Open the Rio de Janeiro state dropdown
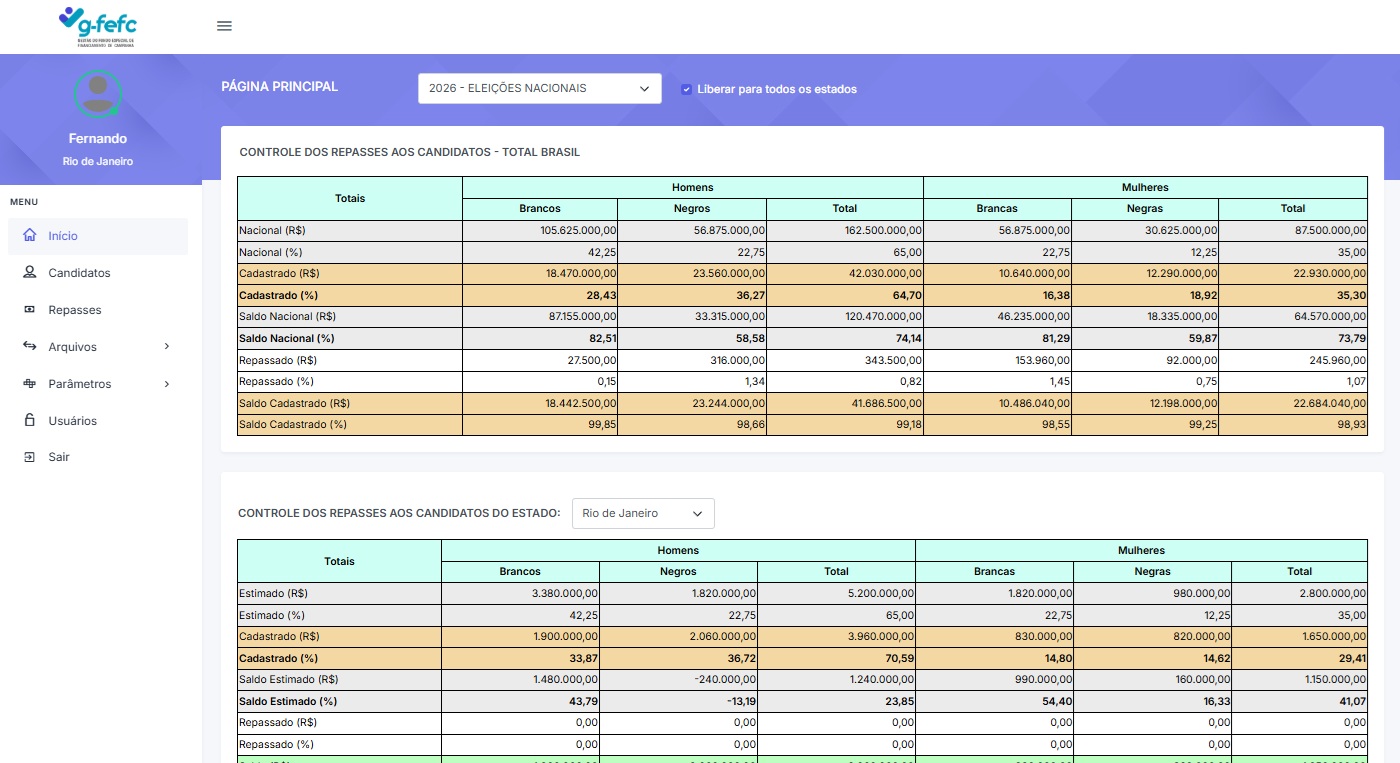 point(642,513)
